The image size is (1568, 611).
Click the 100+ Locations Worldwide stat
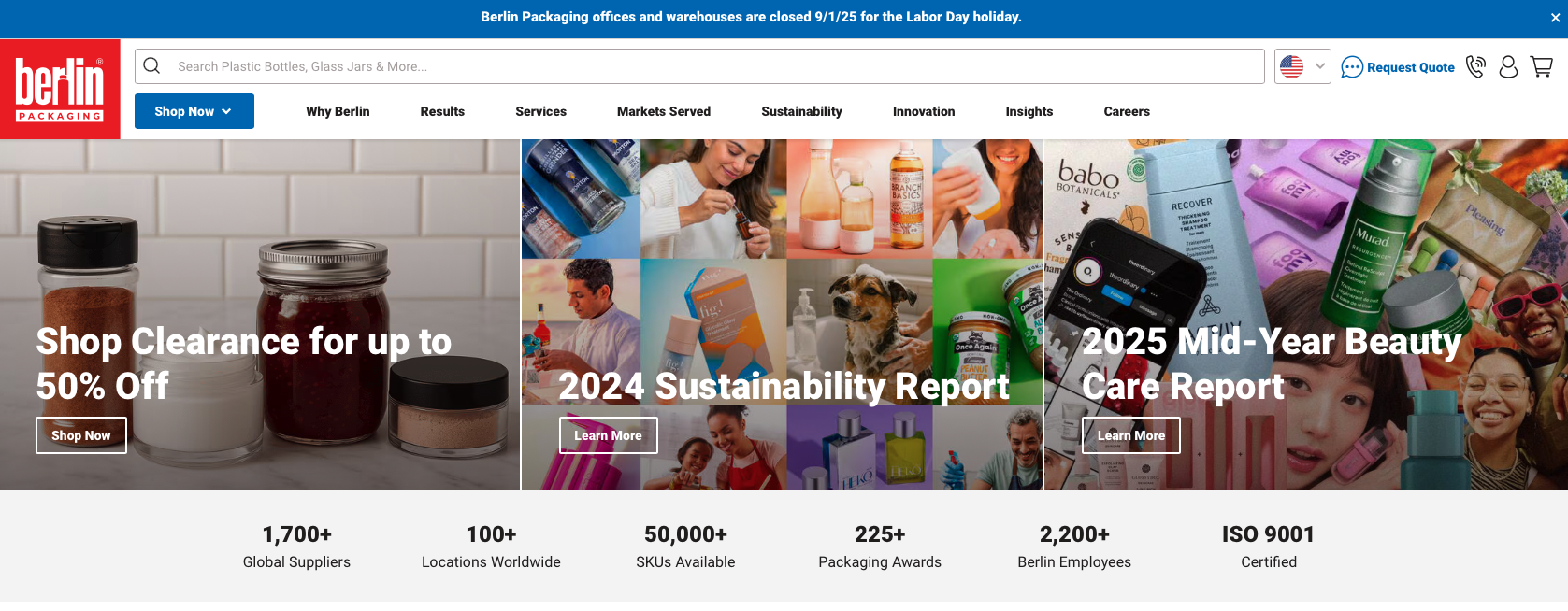point(491,547)
